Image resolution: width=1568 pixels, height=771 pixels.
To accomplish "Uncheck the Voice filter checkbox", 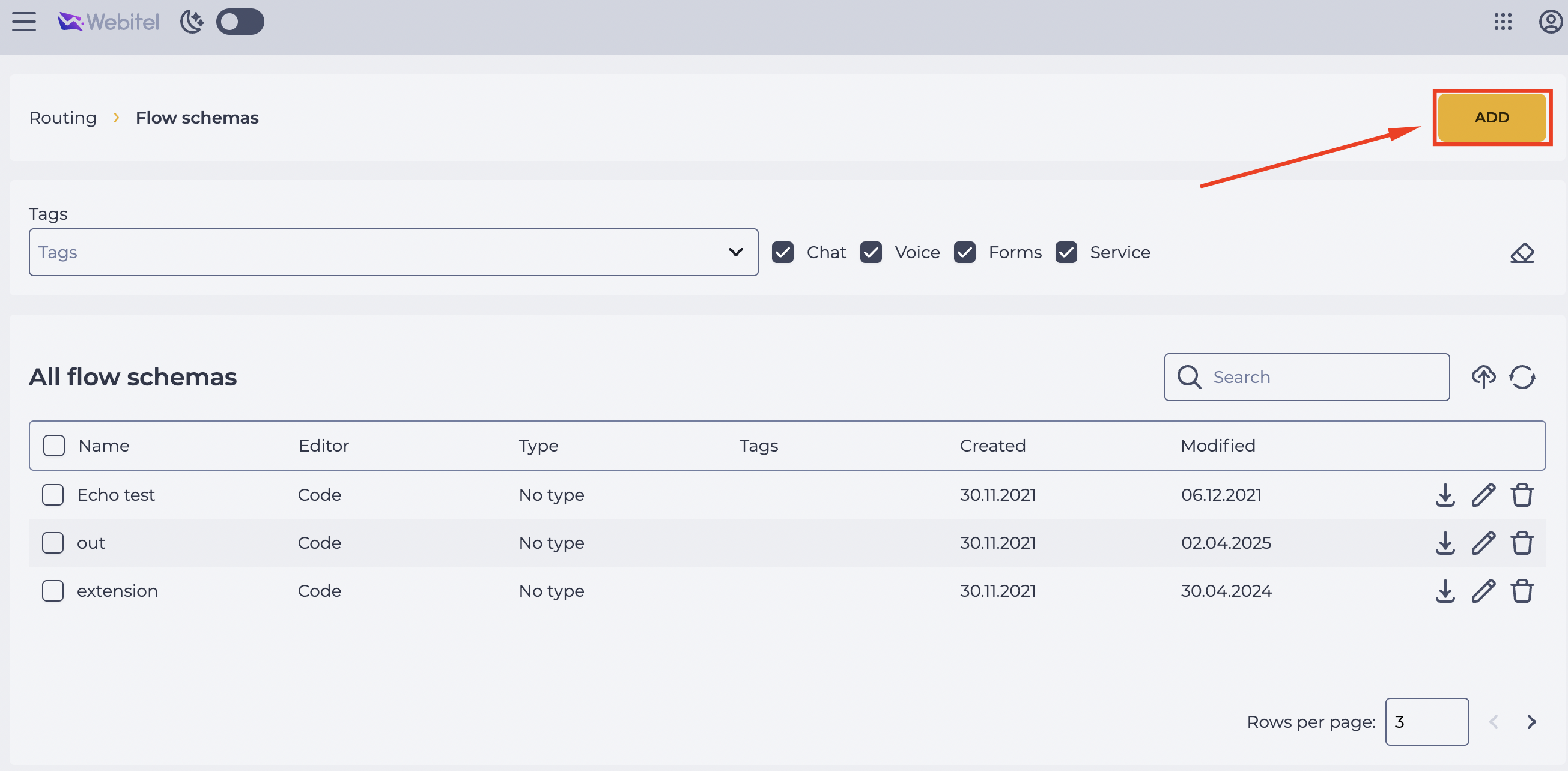I will (x=871, y=252).
